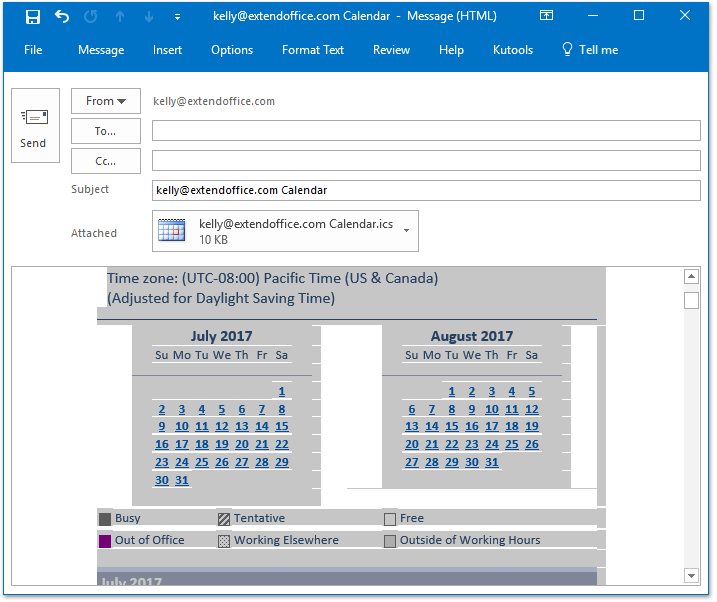Click the Tell me lightbulb search

590,49
